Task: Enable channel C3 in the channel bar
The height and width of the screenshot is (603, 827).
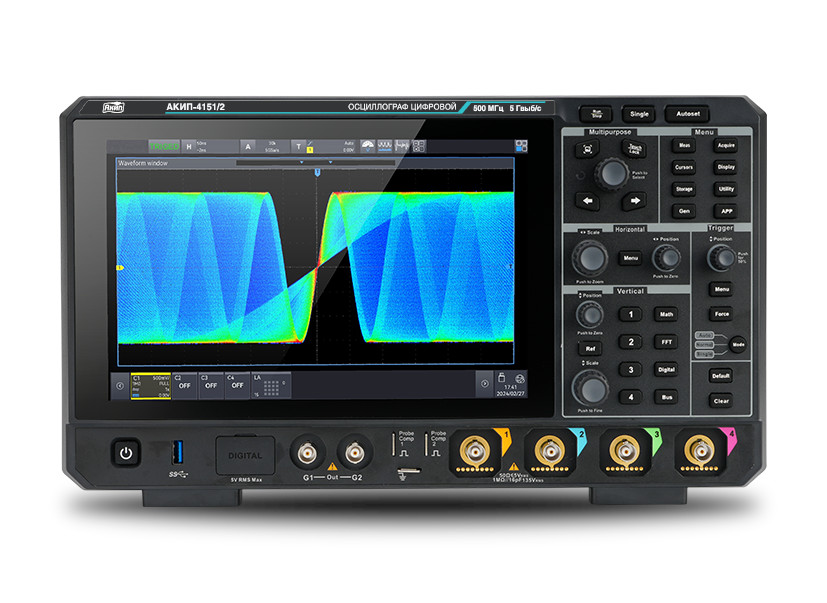Action: (x=210, y=384)
